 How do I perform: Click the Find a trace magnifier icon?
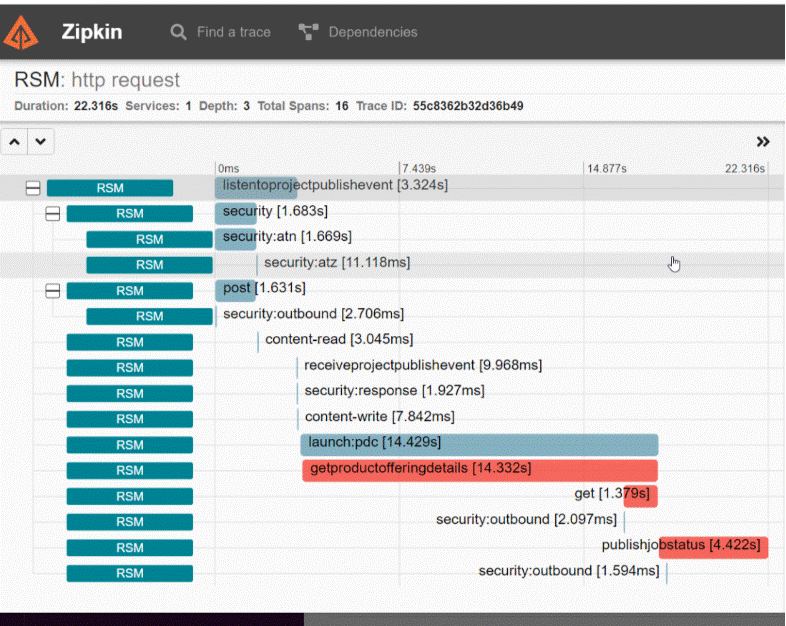pyautogui.click(x=178, y=32)
